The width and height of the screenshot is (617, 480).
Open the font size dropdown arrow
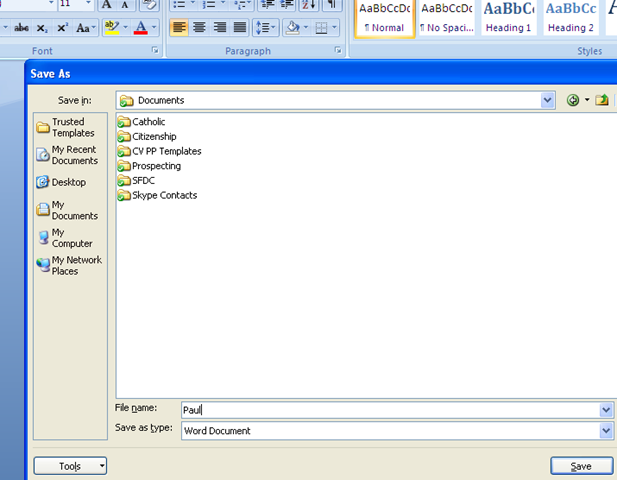[88, 3]
